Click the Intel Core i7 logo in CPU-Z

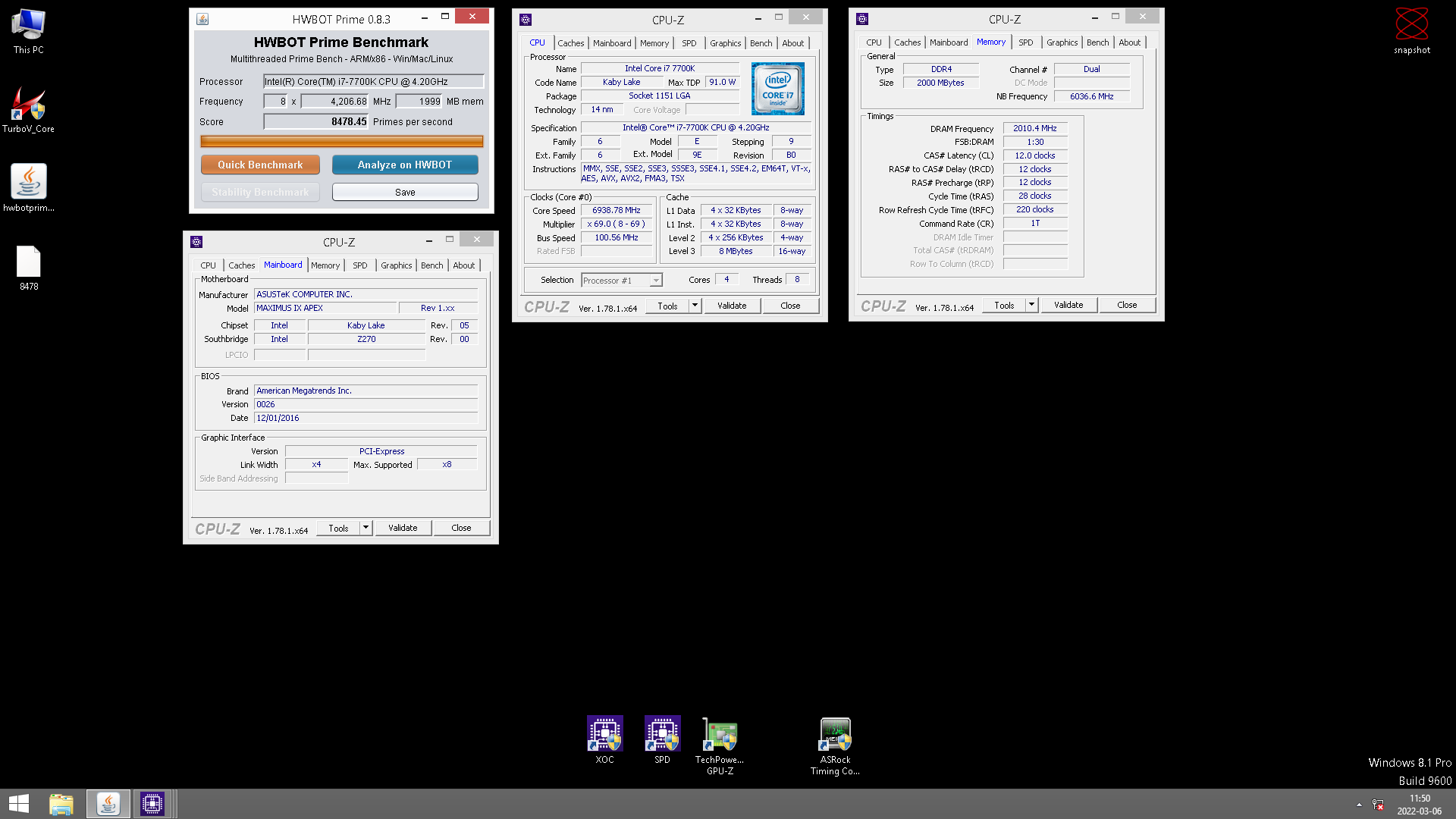pos(777,89)
